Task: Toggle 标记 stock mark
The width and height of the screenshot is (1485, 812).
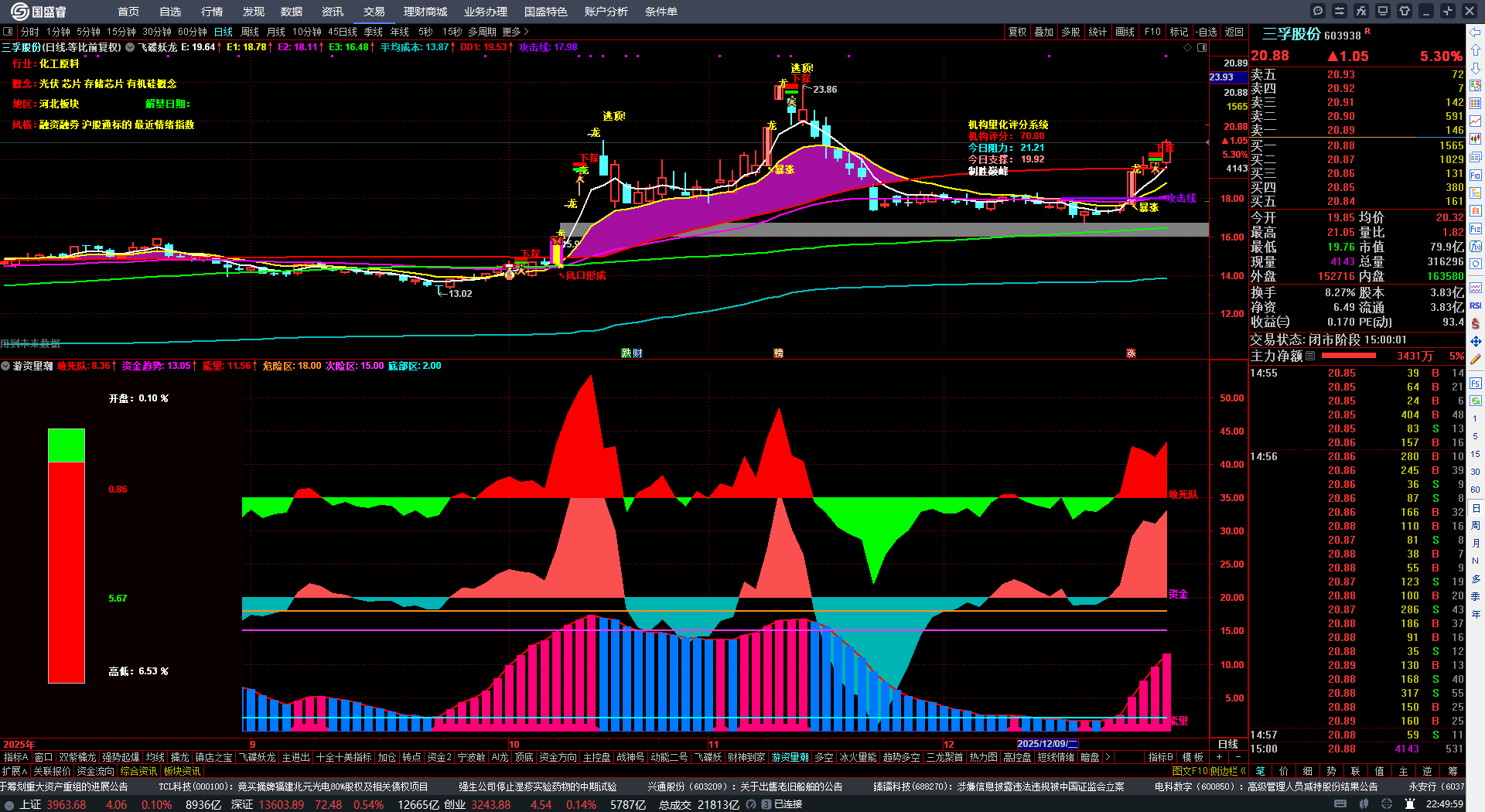Action: click(1179, 32)
